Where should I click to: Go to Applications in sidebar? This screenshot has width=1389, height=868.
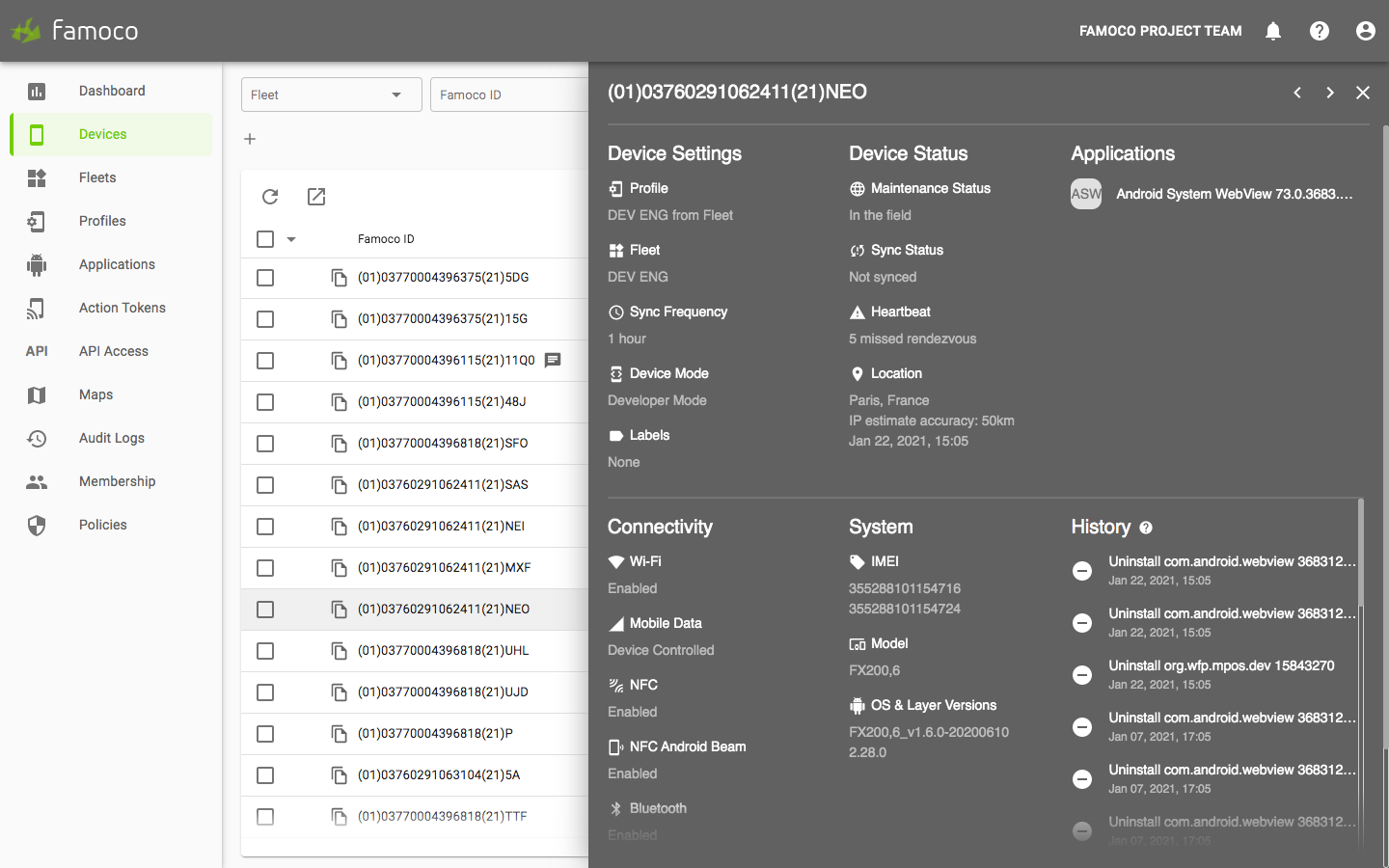(111, 264)
